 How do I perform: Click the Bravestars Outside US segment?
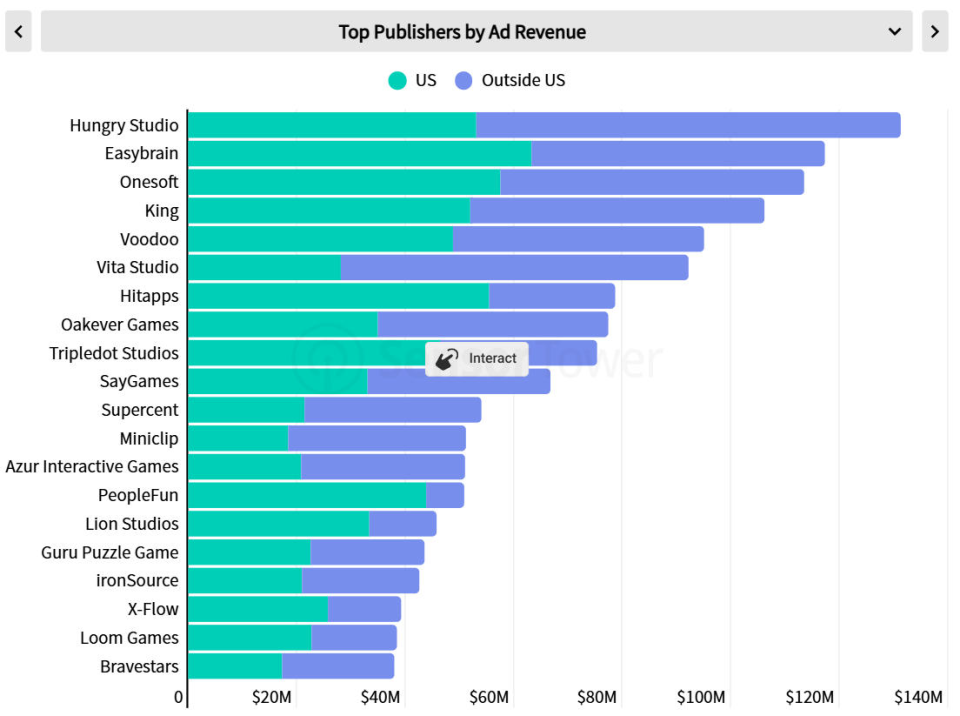(338, 666)
